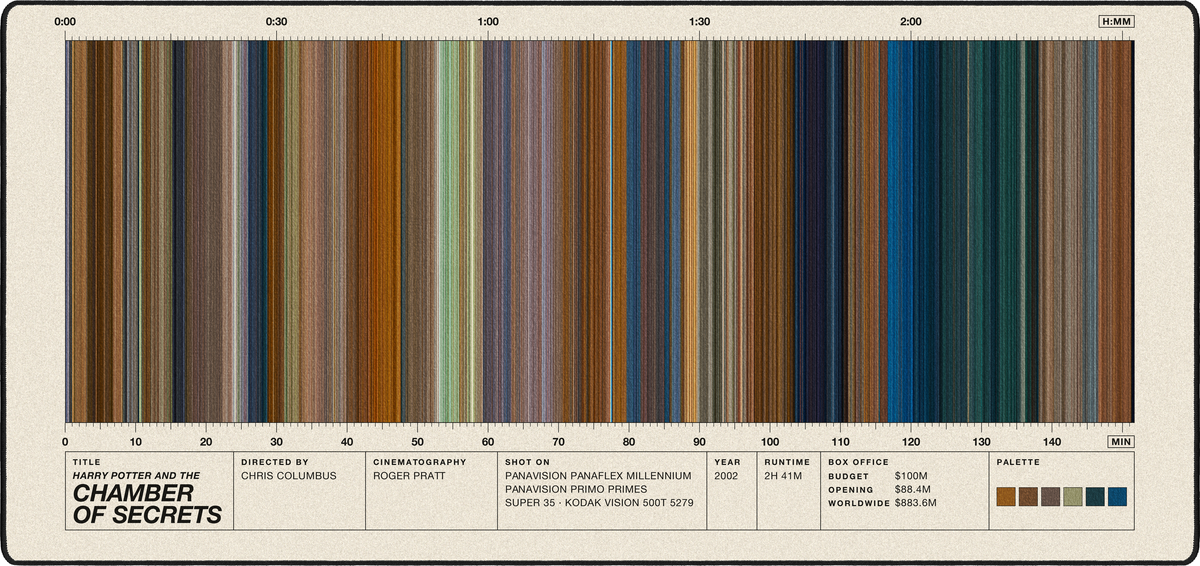Viewport: 1200px width, 566px height.
Task: Select the $88.4M opening value
Action: pos(914,490)
